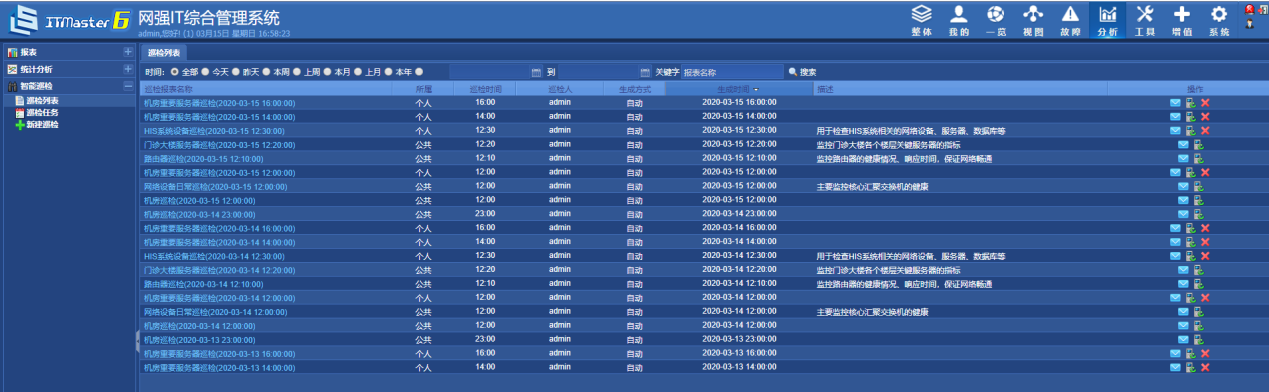Open the end date calendar picker
This screenshot has width=1269, height=392.
(x=645, y=72)
